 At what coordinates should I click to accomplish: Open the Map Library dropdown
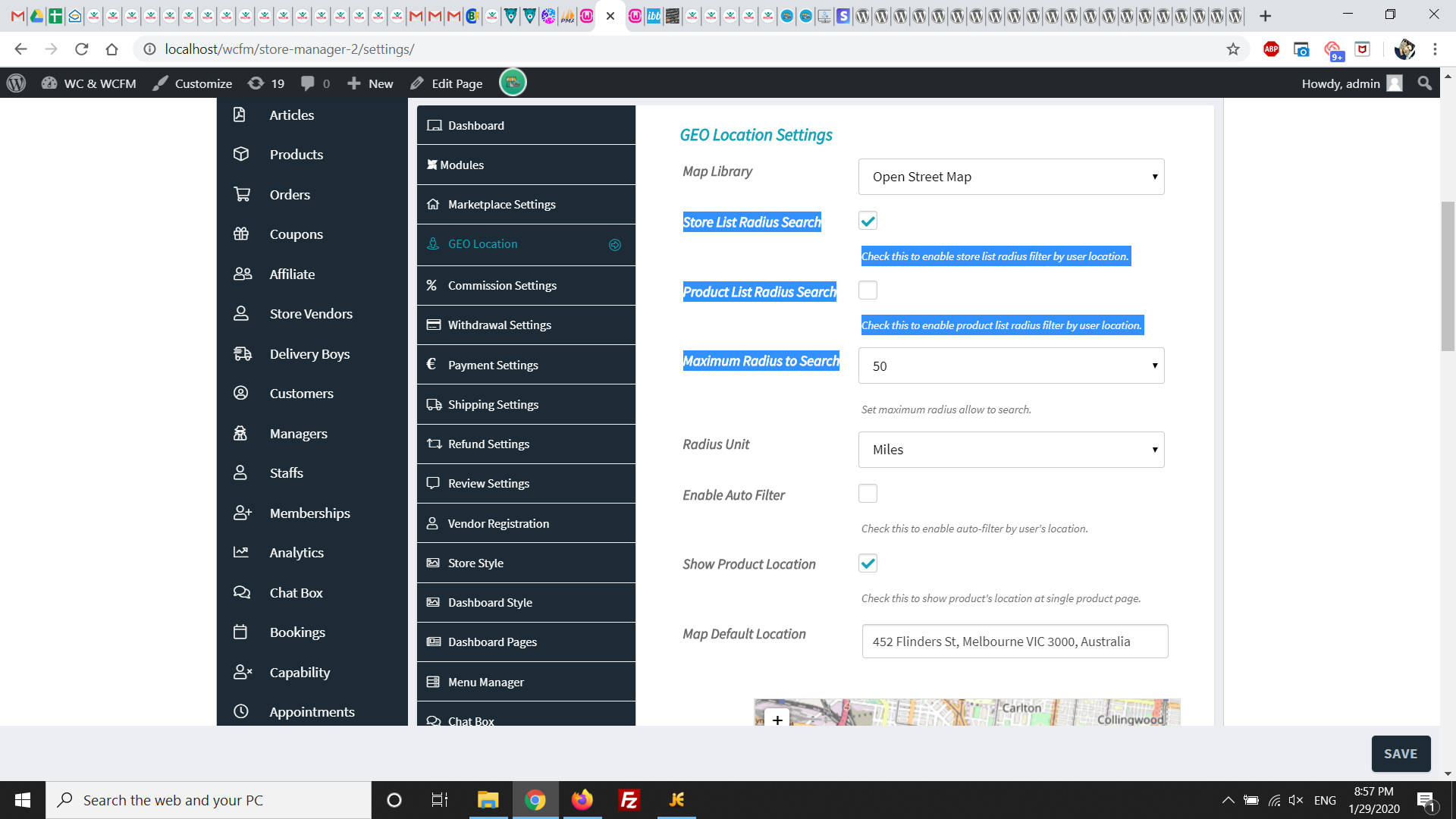click(x=1012, y=177)
